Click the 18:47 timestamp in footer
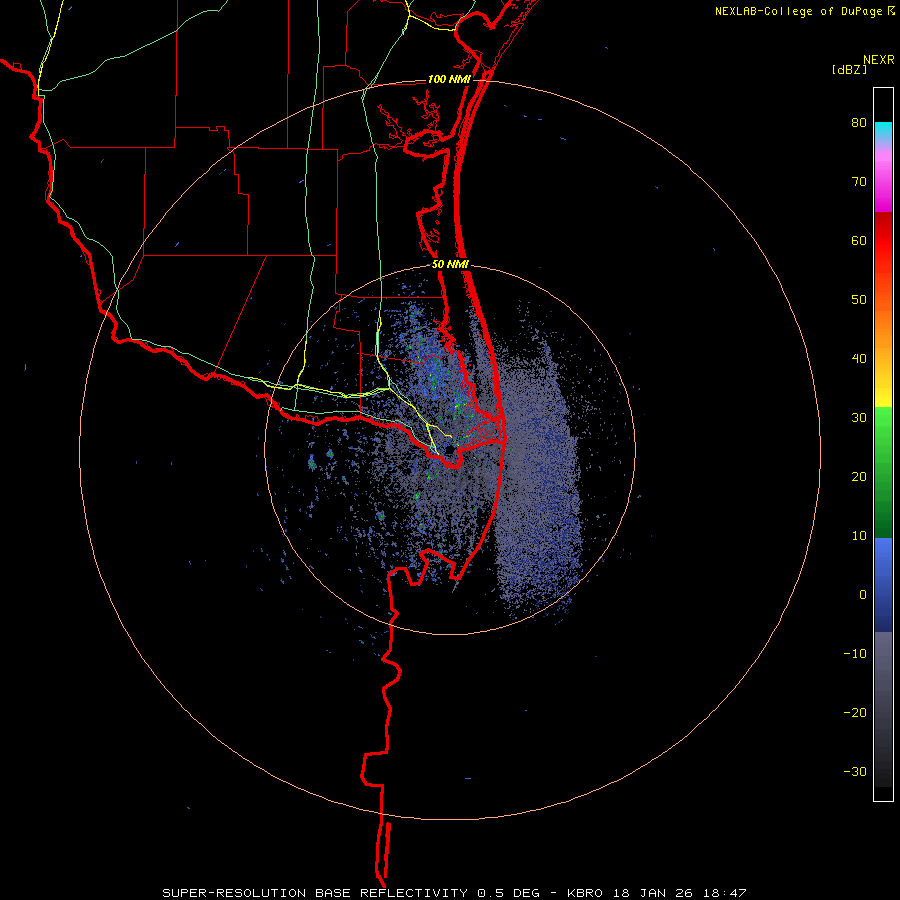This screenshot has width=900, height=900. (726, 893)
